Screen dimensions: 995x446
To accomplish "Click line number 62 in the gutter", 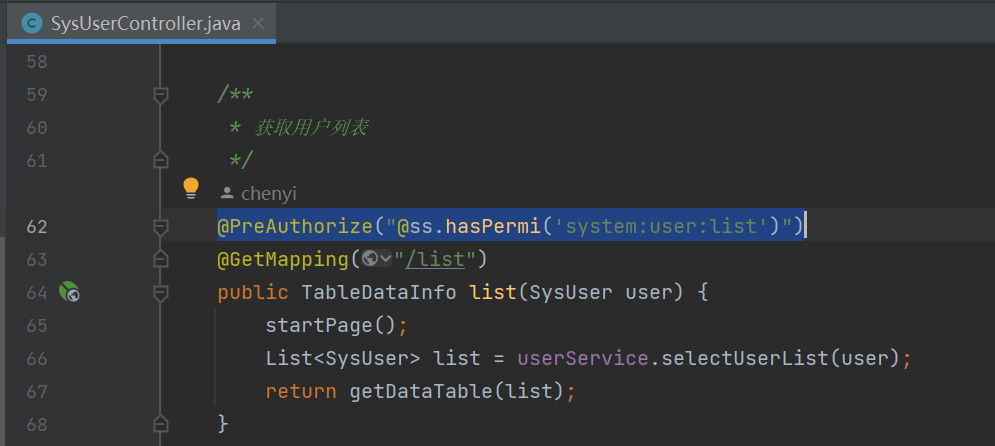I will (x=37, y=227).
